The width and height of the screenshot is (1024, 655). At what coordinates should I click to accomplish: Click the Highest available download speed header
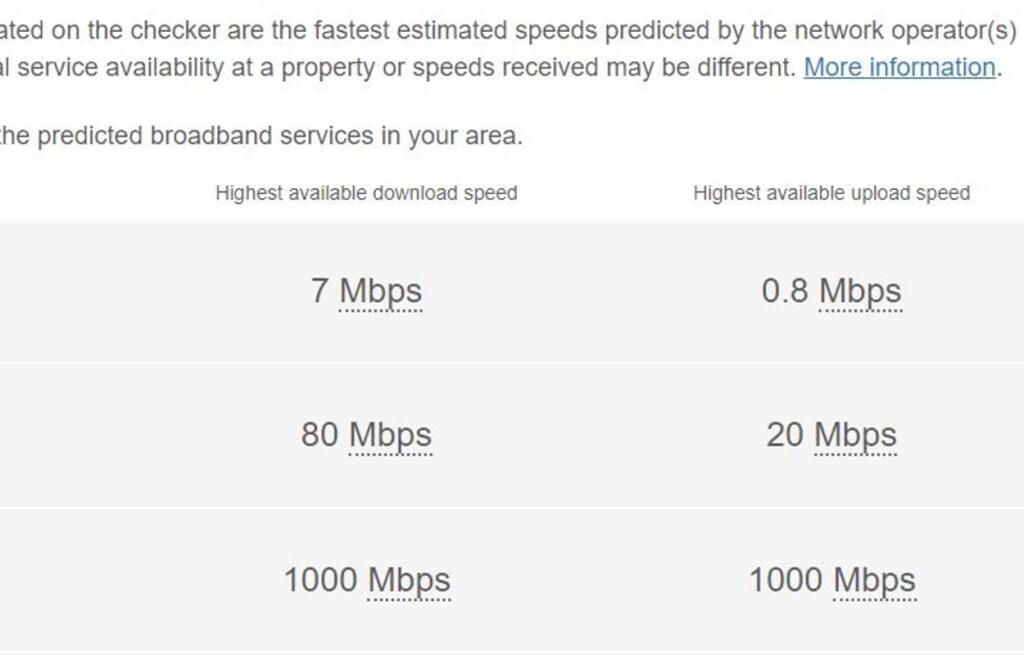(366, 193)
